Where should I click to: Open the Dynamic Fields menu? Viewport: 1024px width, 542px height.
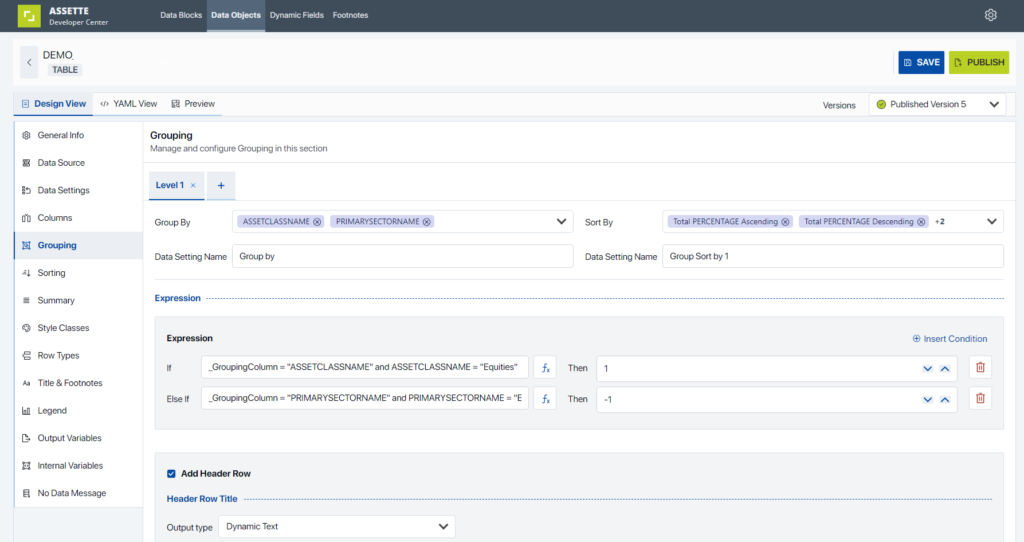pos(298,15)
